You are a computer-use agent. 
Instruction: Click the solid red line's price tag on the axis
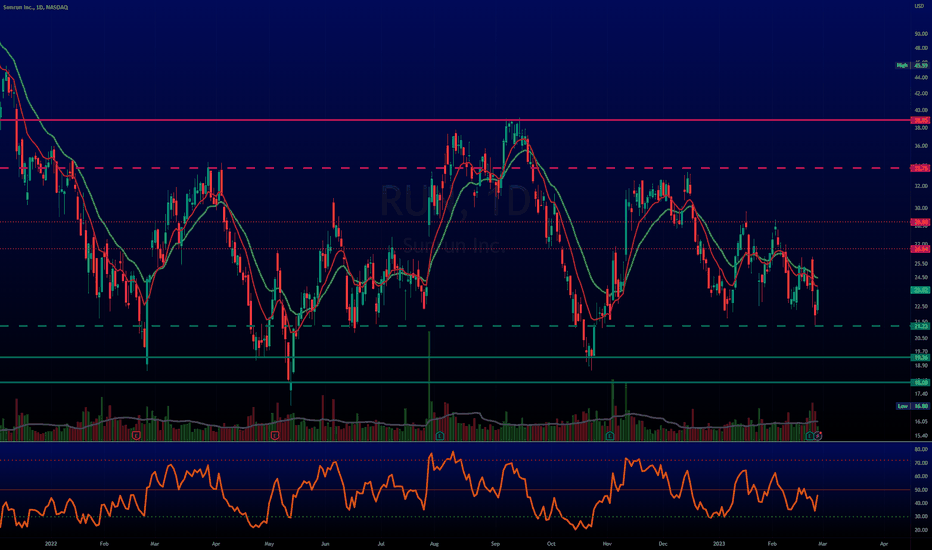point(920,120)
